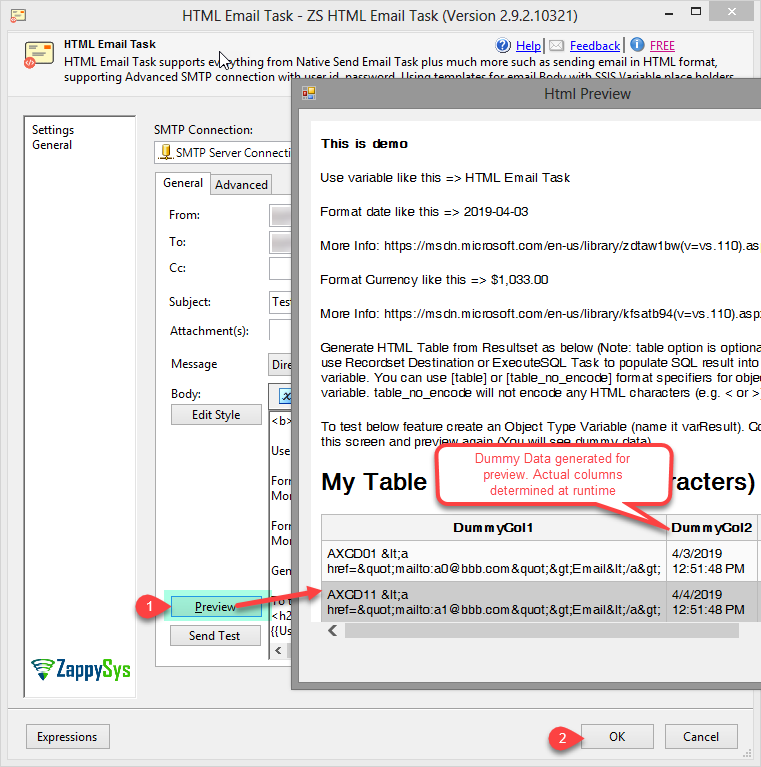Click the Preview button
The width and height of the screenshot is (761, 767).
(216, 607)
